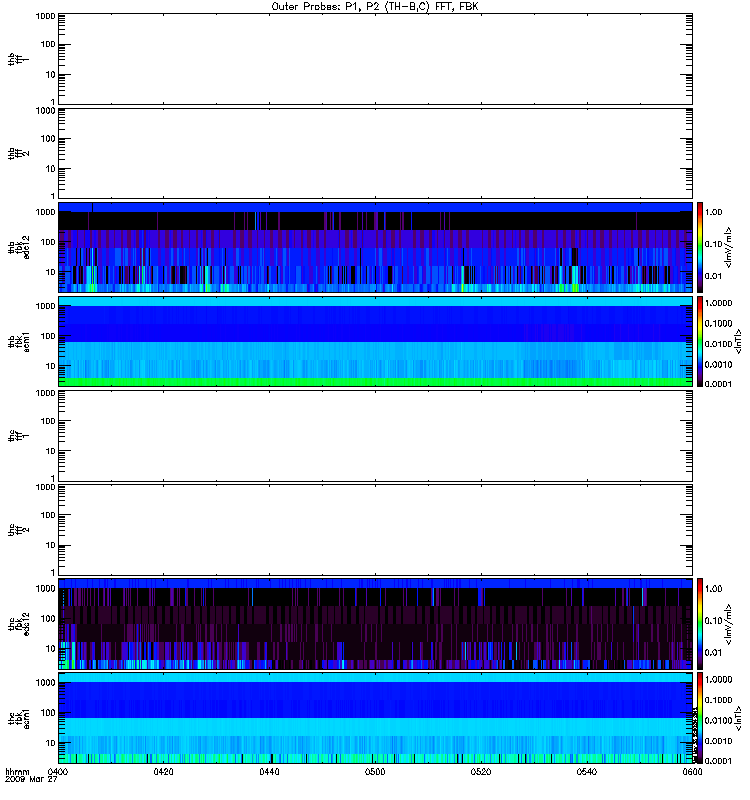Click the 1000 y-tick on thb fff 1 panel
The width and height of the screenshot is (750, 800).
point(45,16)
